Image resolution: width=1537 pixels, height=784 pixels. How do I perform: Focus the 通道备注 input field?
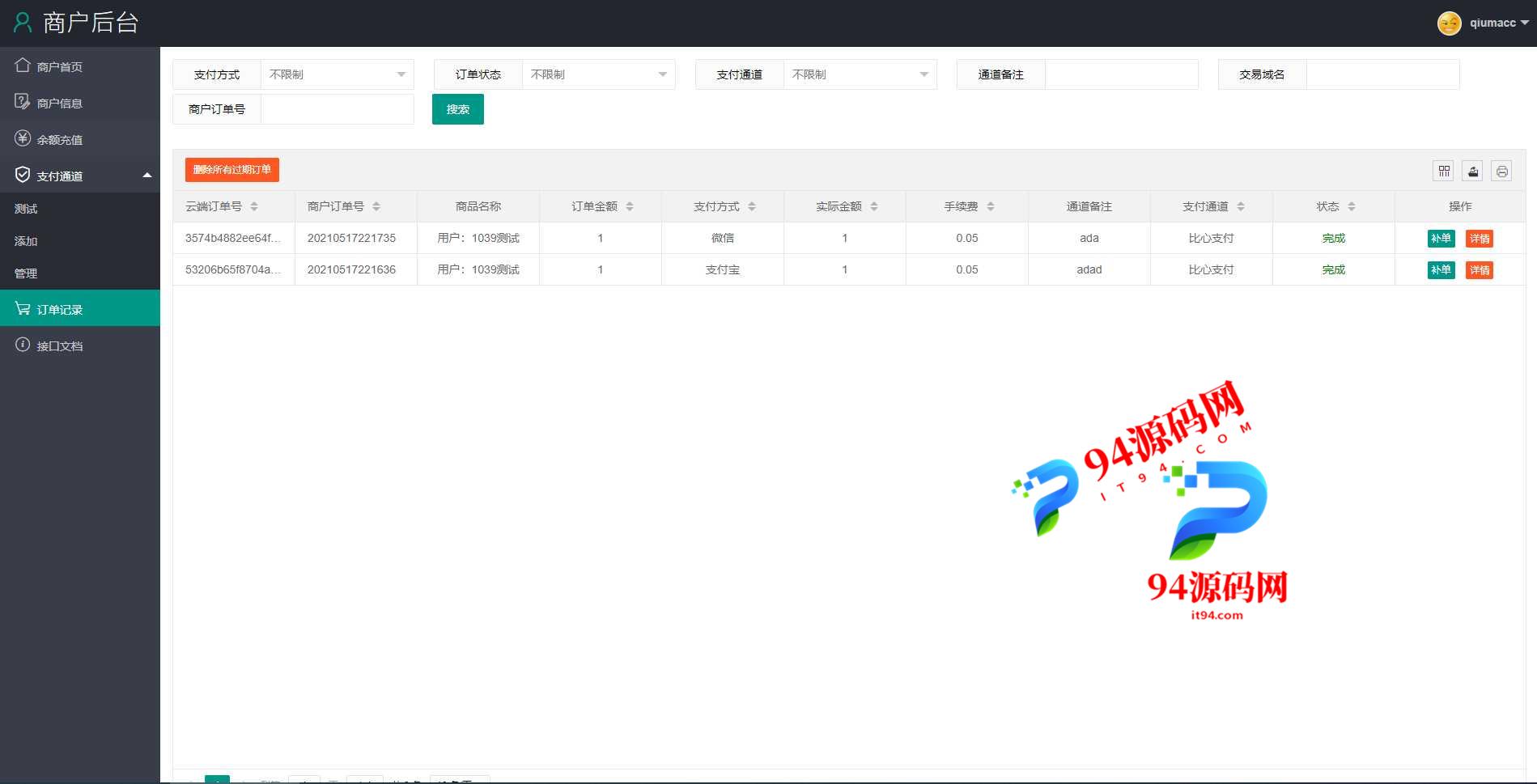(x=1121, y=74)
